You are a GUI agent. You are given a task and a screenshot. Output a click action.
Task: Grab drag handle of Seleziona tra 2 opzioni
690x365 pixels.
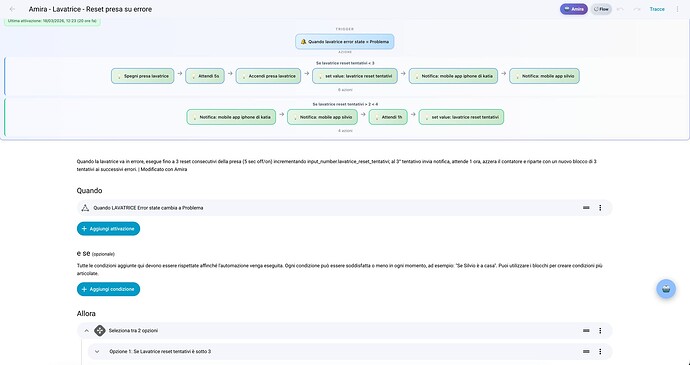586,331
